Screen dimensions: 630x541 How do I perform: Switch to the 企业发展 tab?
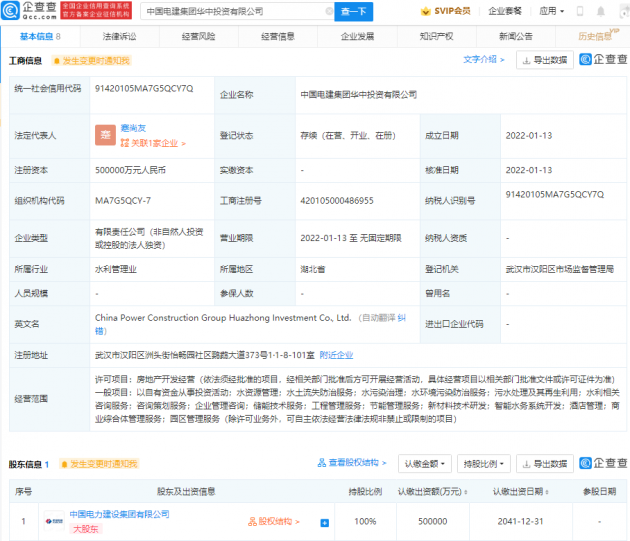(x=357, y=37)
